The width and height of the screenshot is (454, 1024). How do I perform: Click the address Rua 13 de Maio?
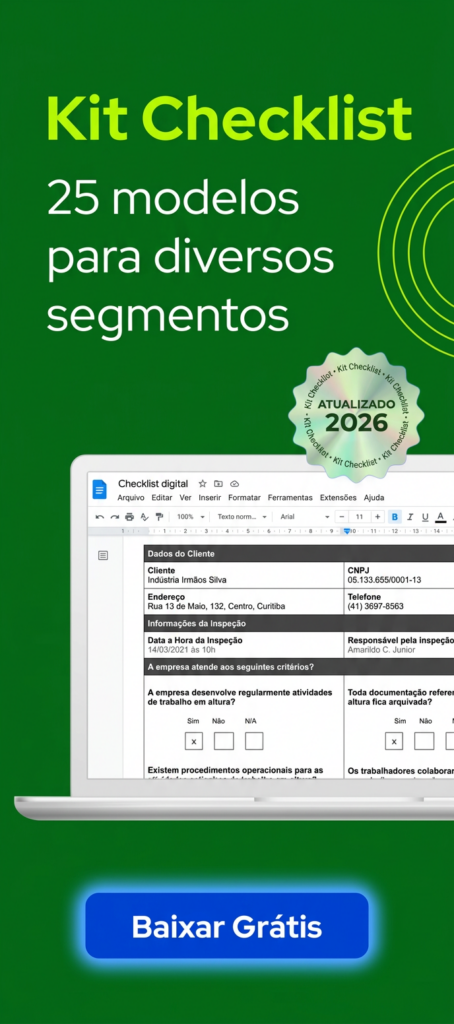[216, 606]
